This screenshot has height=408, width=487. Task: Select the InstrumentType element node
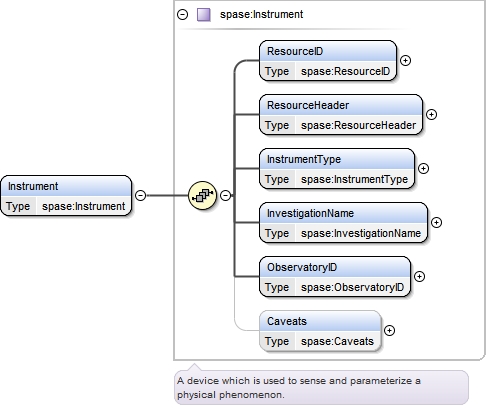[x=337, y=169]
